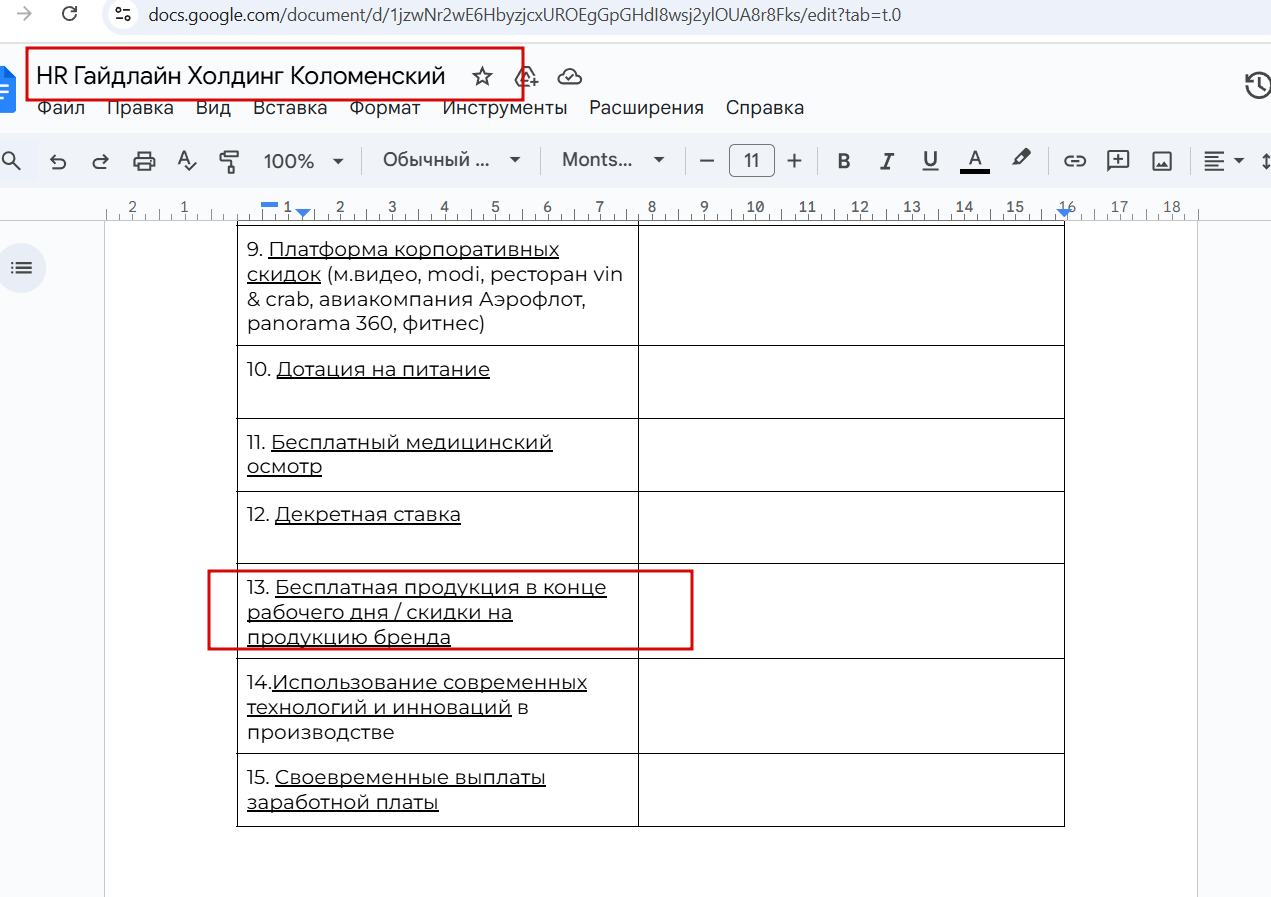Insert an image via toolbar icon
1271x897 pixels.
(1162, 161)
